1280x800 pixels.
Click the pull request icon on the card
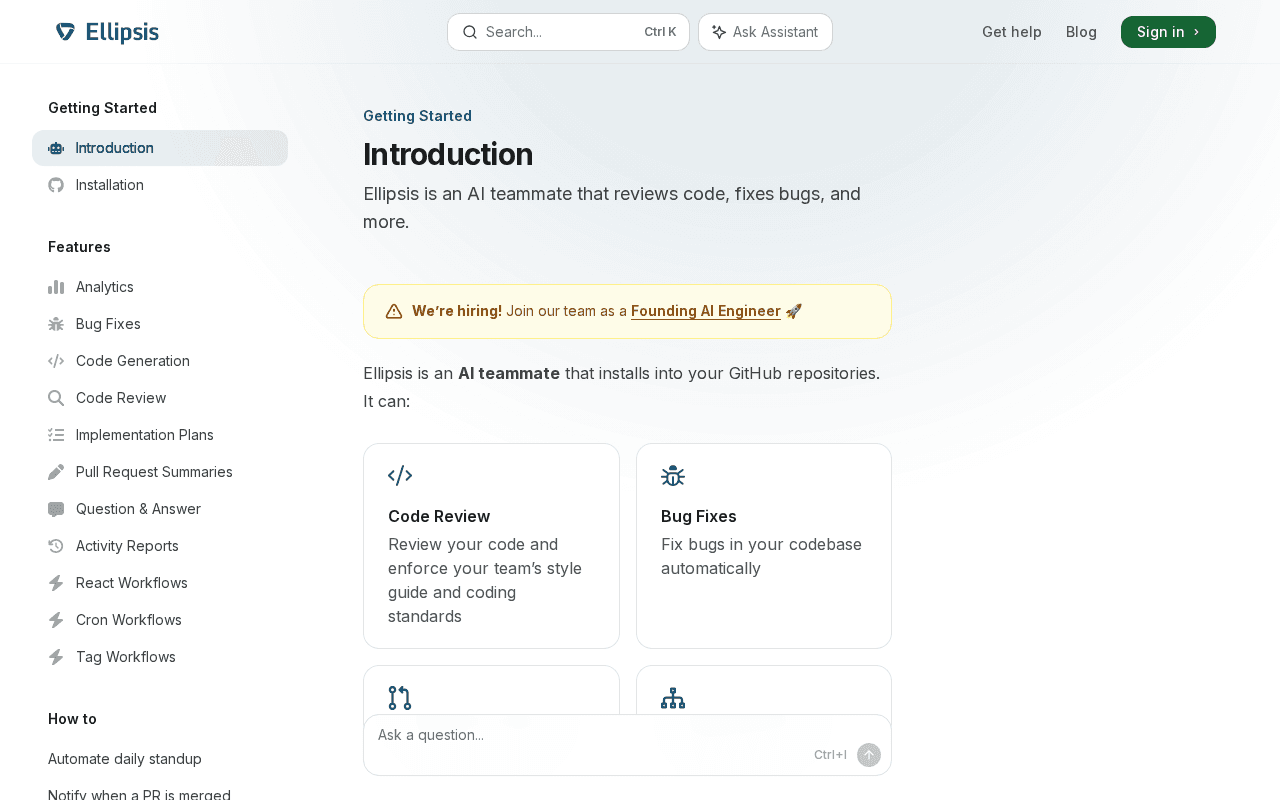click(x=400, y=698)
